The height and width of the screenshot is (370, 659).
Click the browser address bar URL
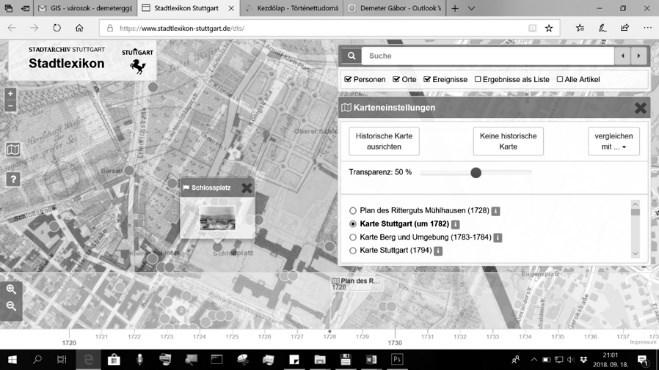pyautogui.click(x=182, y=29)
